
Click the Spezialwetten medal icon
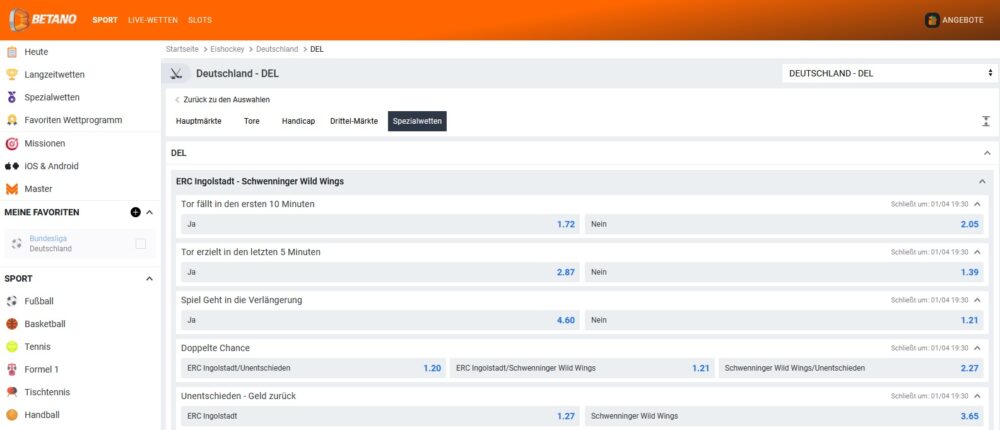12,97
